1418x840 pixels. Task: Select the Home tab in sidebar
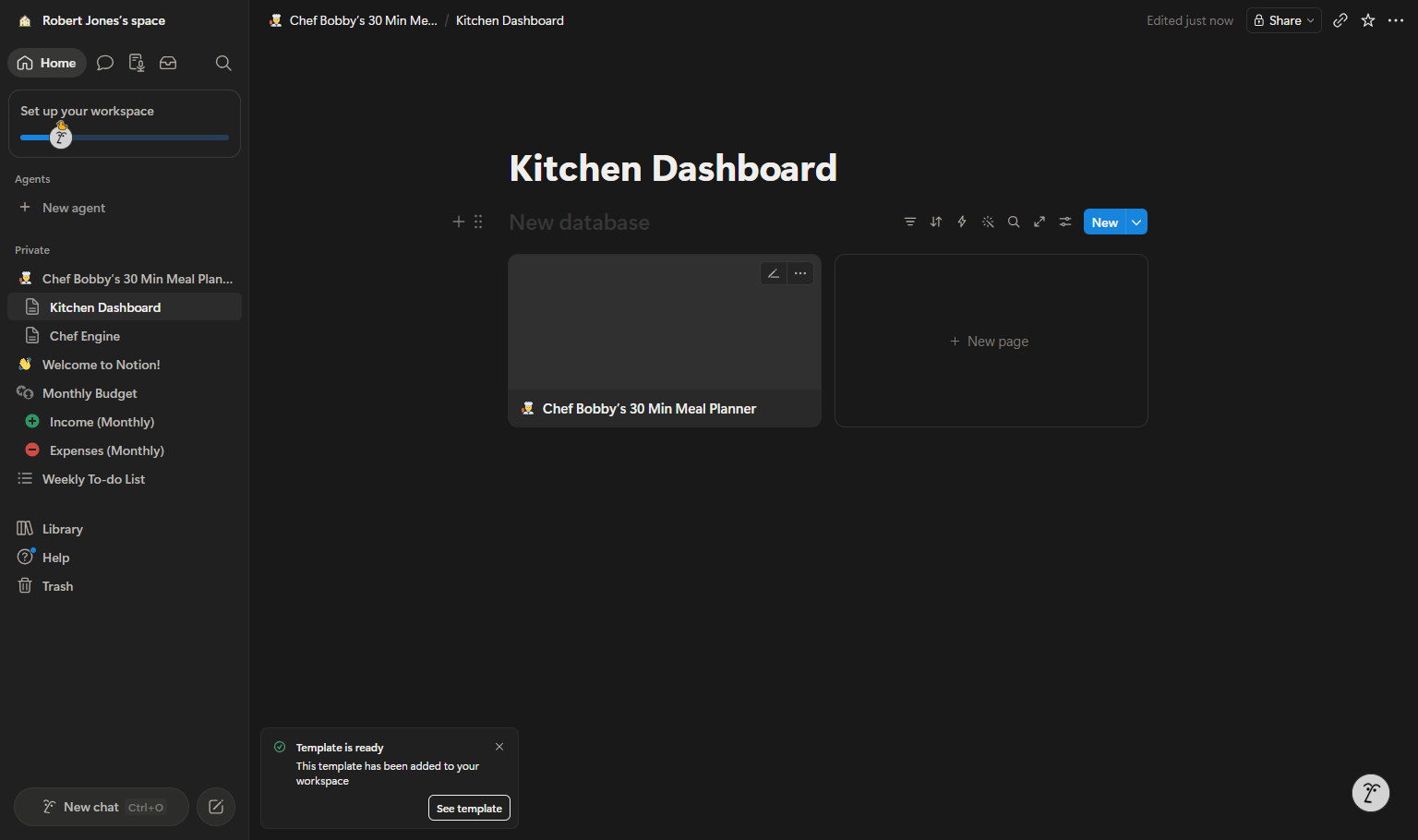[47, 63]
